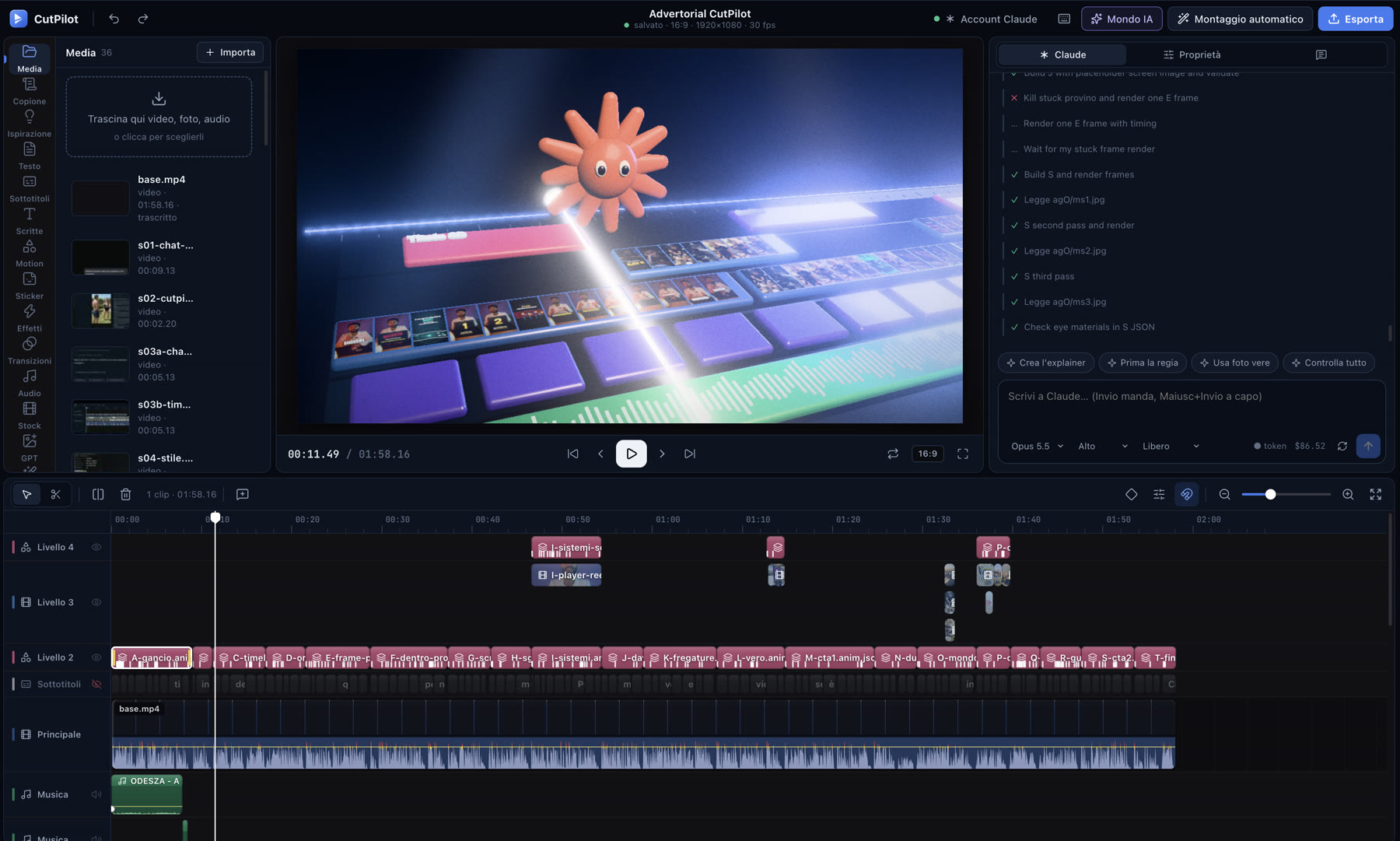Open the Effetti sidebar panel
The width and height of the screenshot is (1400, 841).
(x=29, y=318)
